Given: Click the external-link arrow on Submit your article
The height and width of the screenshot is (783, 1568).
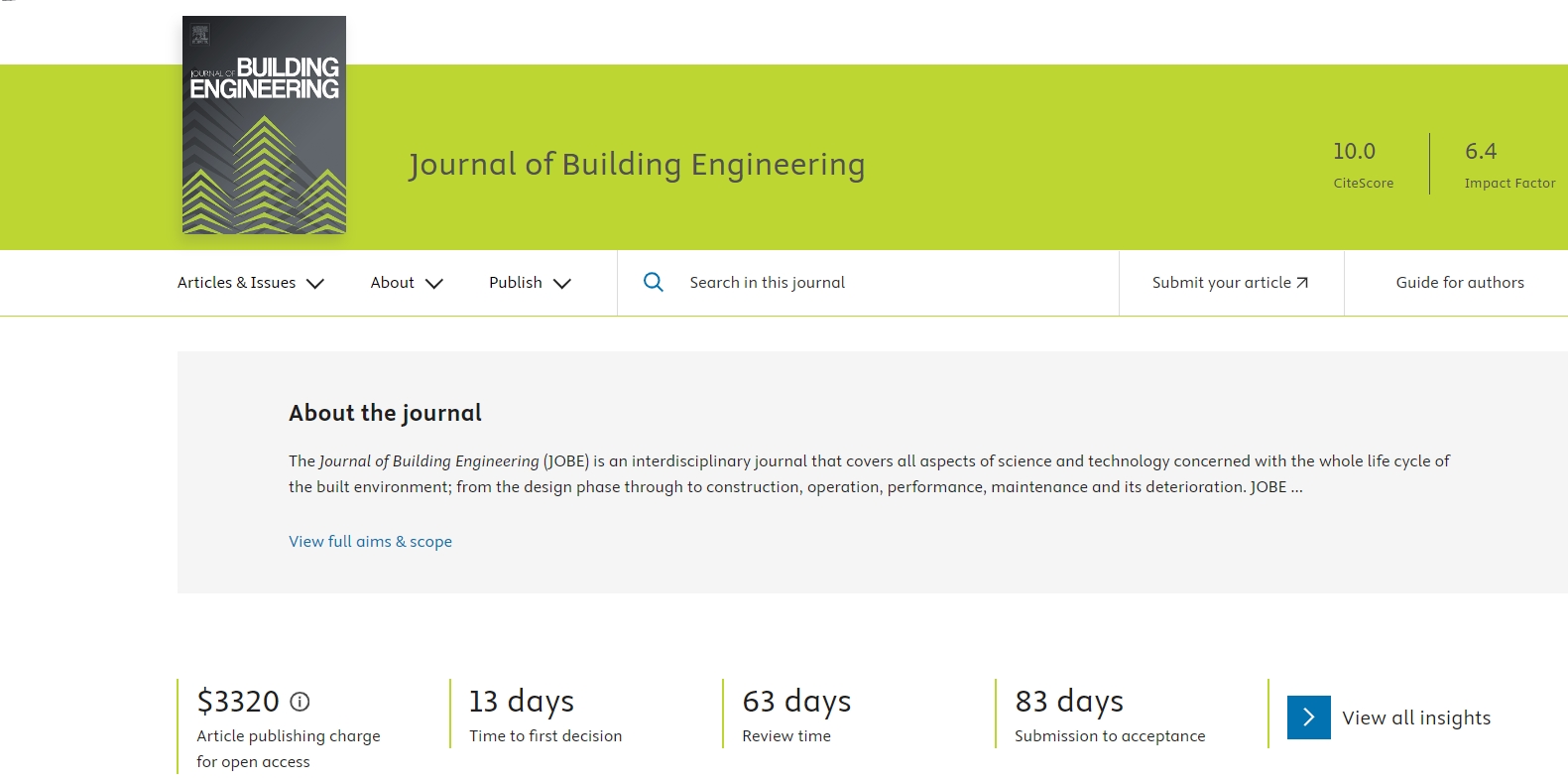Looking at the screenshot, I should coord(1302,283).
